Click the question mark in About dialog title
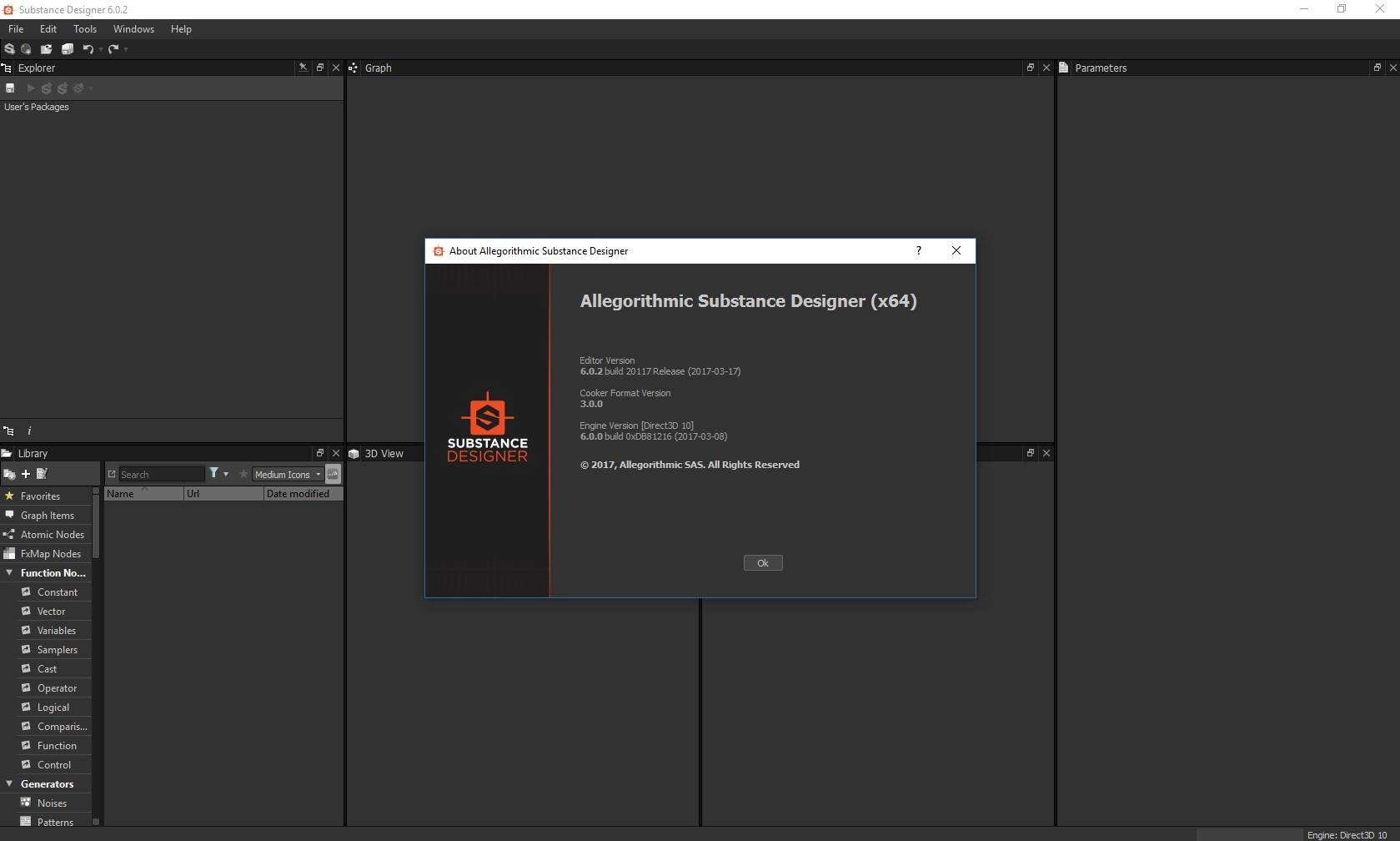Screen dimensions: 1400x841 tap(919, 250)
